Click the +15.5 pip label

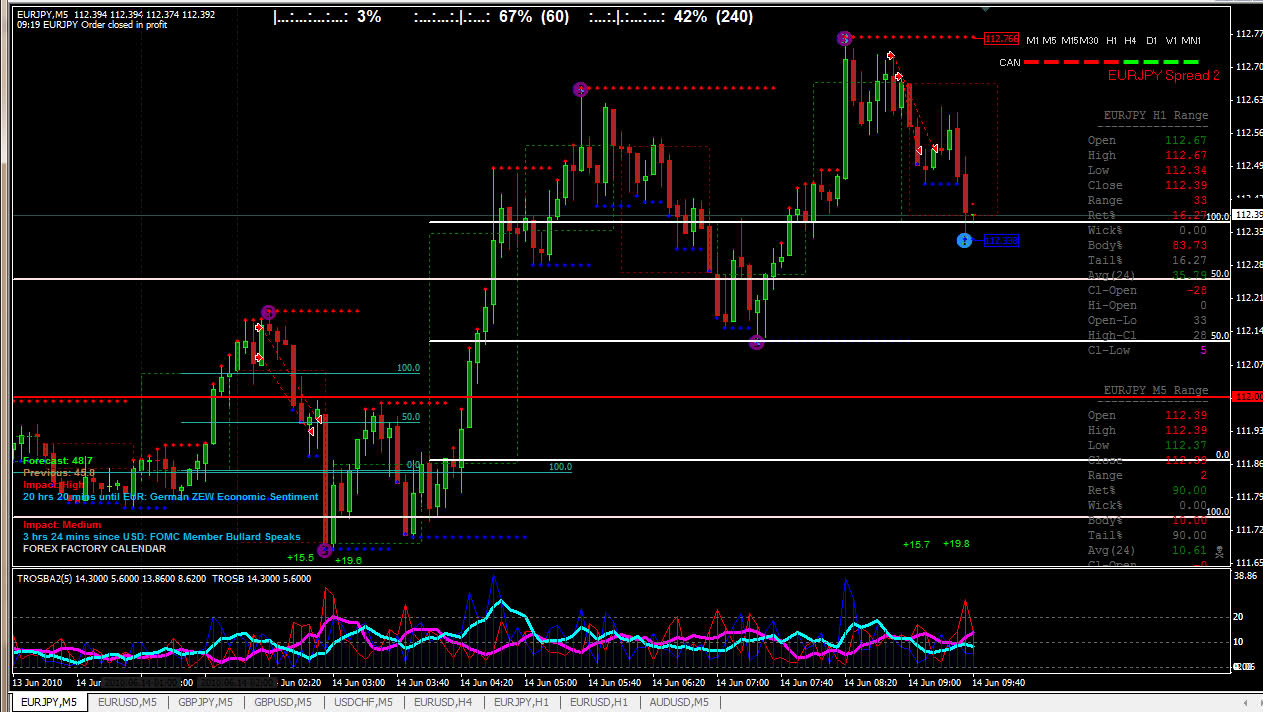pyautogui.click(x=300, y=558)
